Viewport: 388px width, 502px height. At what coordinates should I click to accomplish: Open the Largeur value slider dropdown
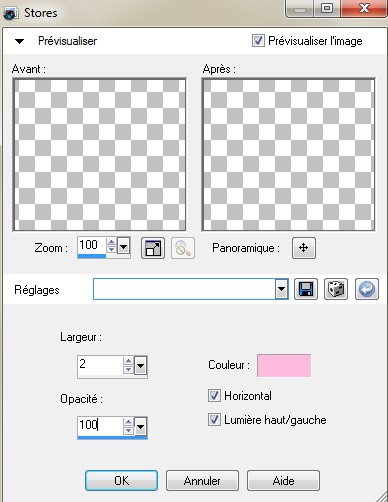(140, 366)
